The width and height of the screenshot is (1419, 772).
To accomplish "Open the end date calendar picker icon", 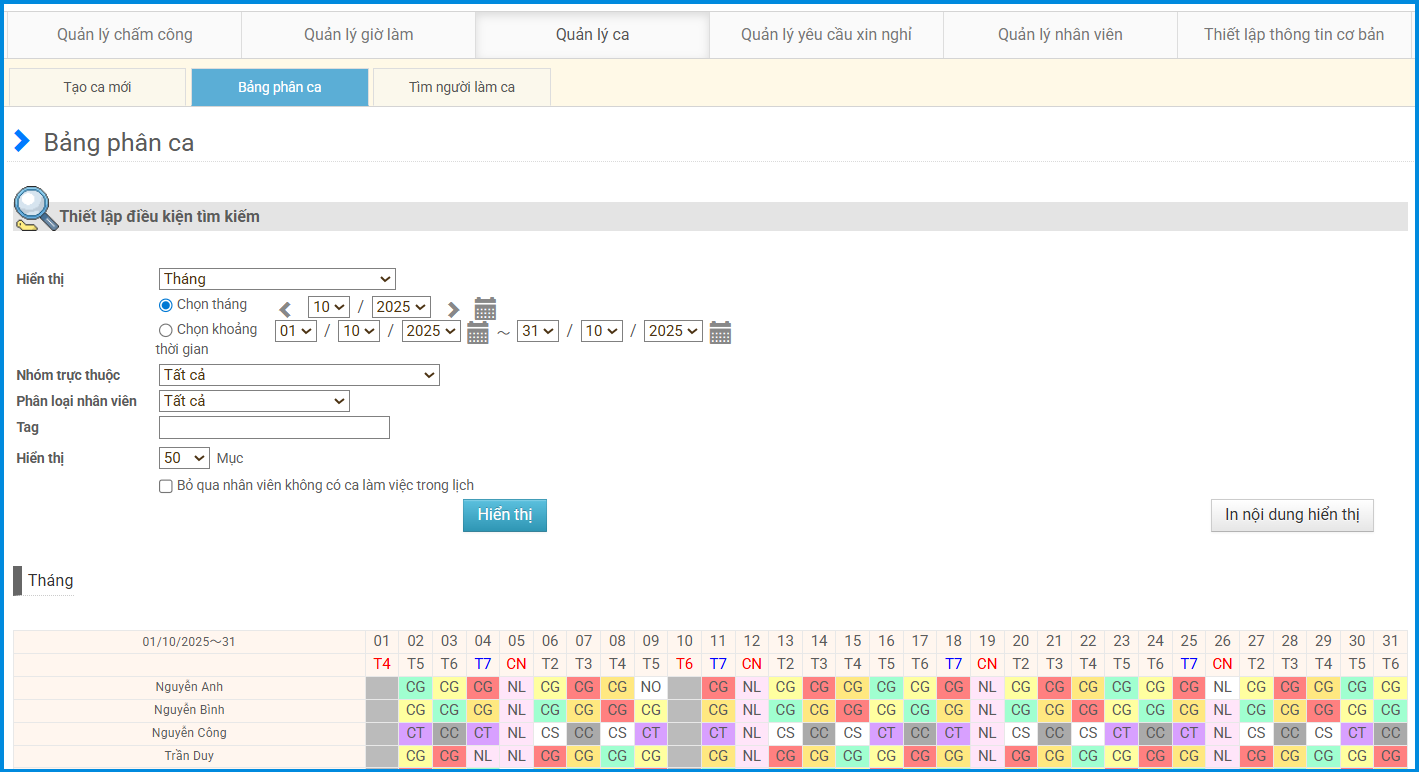I will [720, 332].
